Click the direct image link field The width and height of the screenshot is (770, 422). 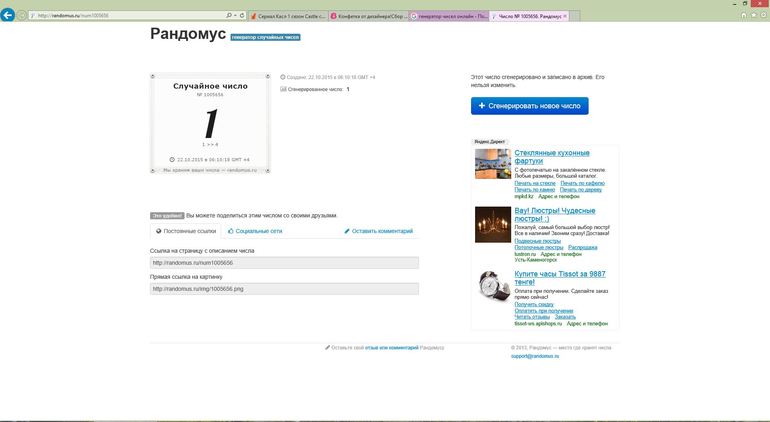(x=284, y=289)
